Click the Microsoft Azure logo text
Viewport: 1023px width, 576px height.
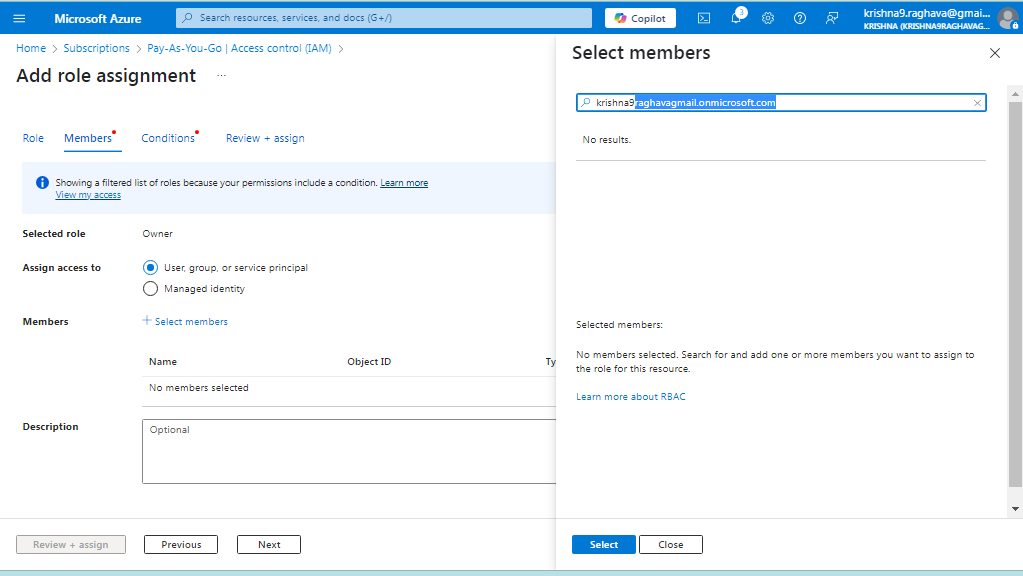[x=98, y=19]
